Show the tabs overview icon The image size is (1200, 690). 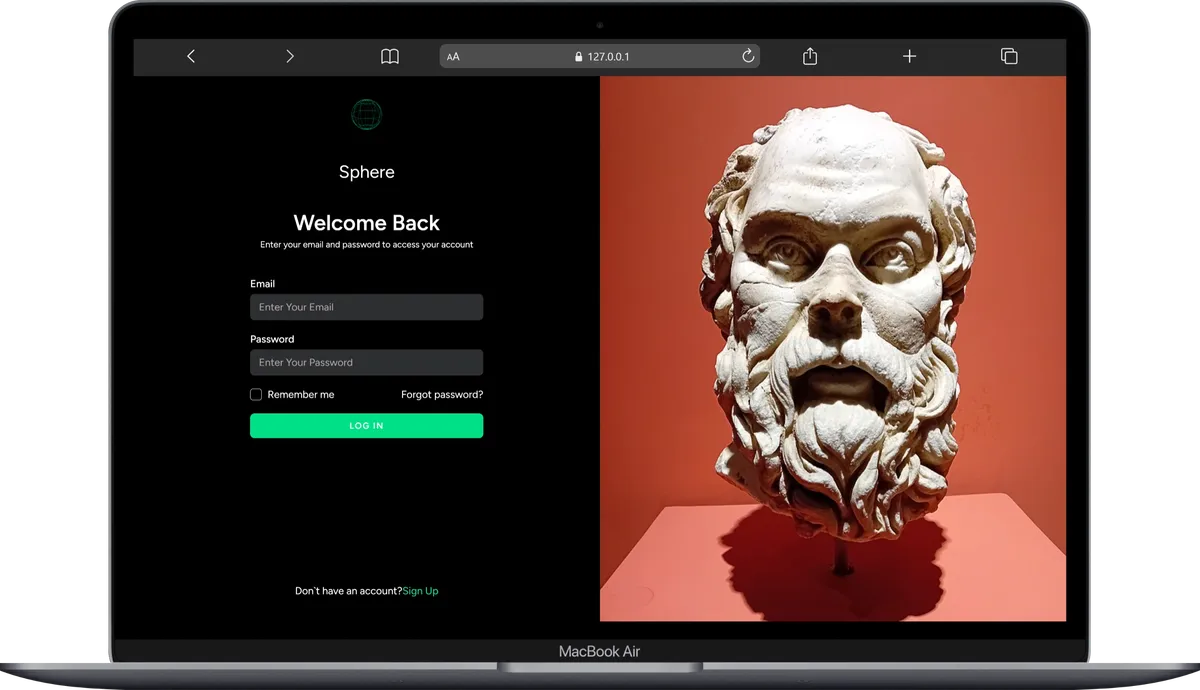click(x=1009, y=57)
